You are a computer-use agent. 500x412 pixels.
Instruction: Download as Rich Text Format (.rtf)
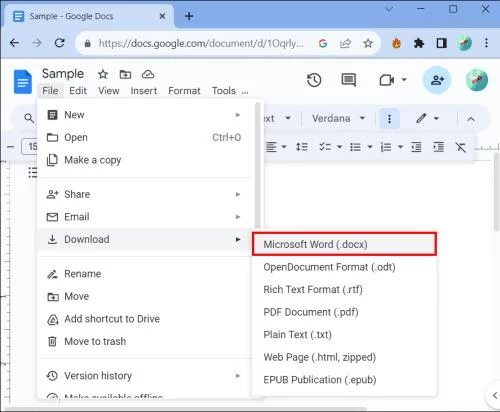point(344,289)
